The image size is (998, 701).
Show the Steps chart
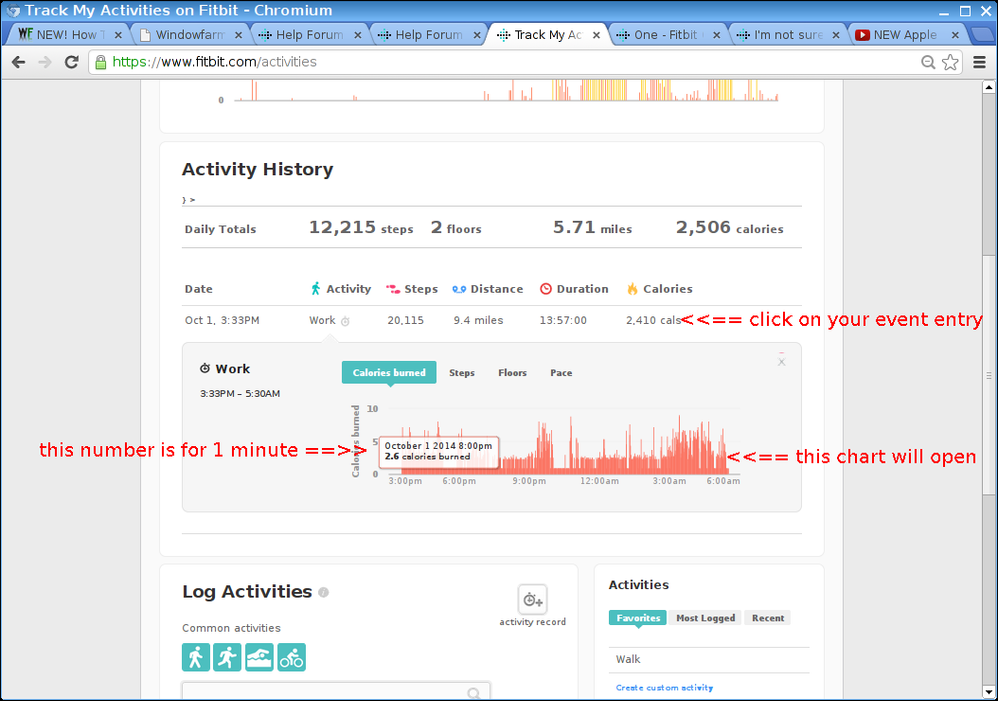[461, 372]
